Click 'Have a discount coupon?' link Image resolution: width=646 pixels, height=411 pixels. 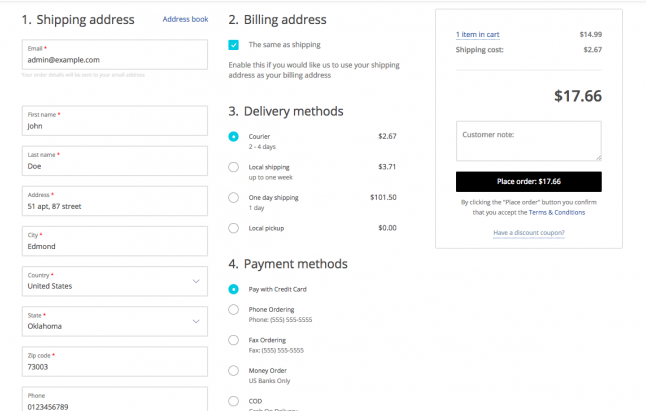pos(529,233)
